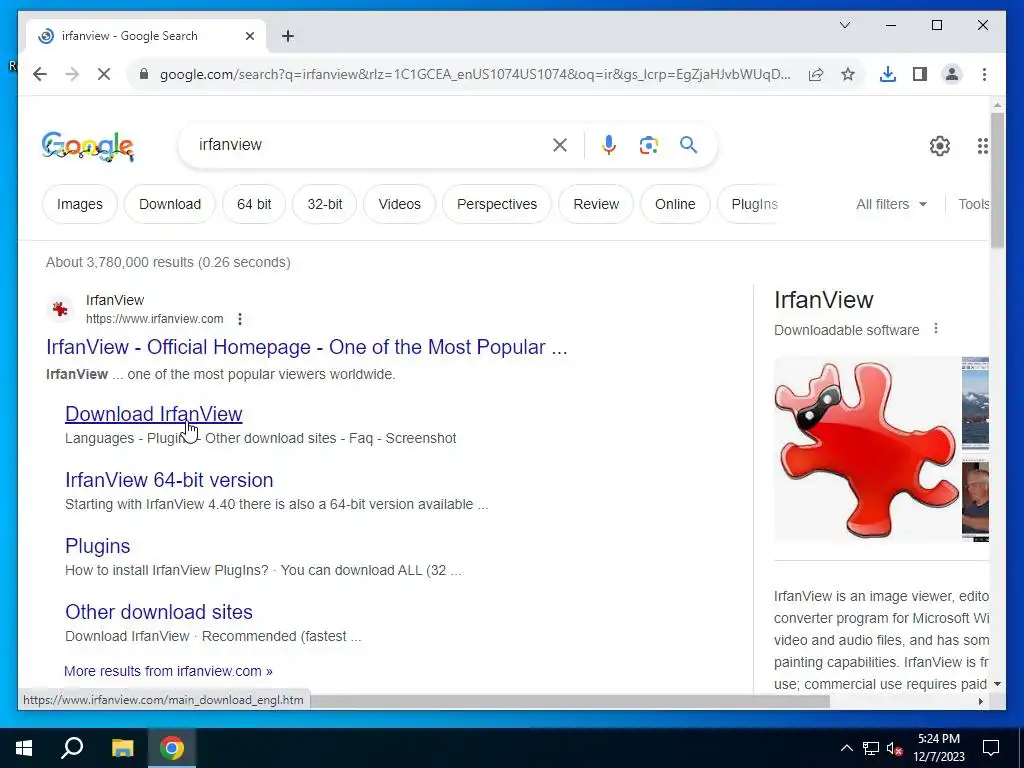Clear the search box text

560,145
